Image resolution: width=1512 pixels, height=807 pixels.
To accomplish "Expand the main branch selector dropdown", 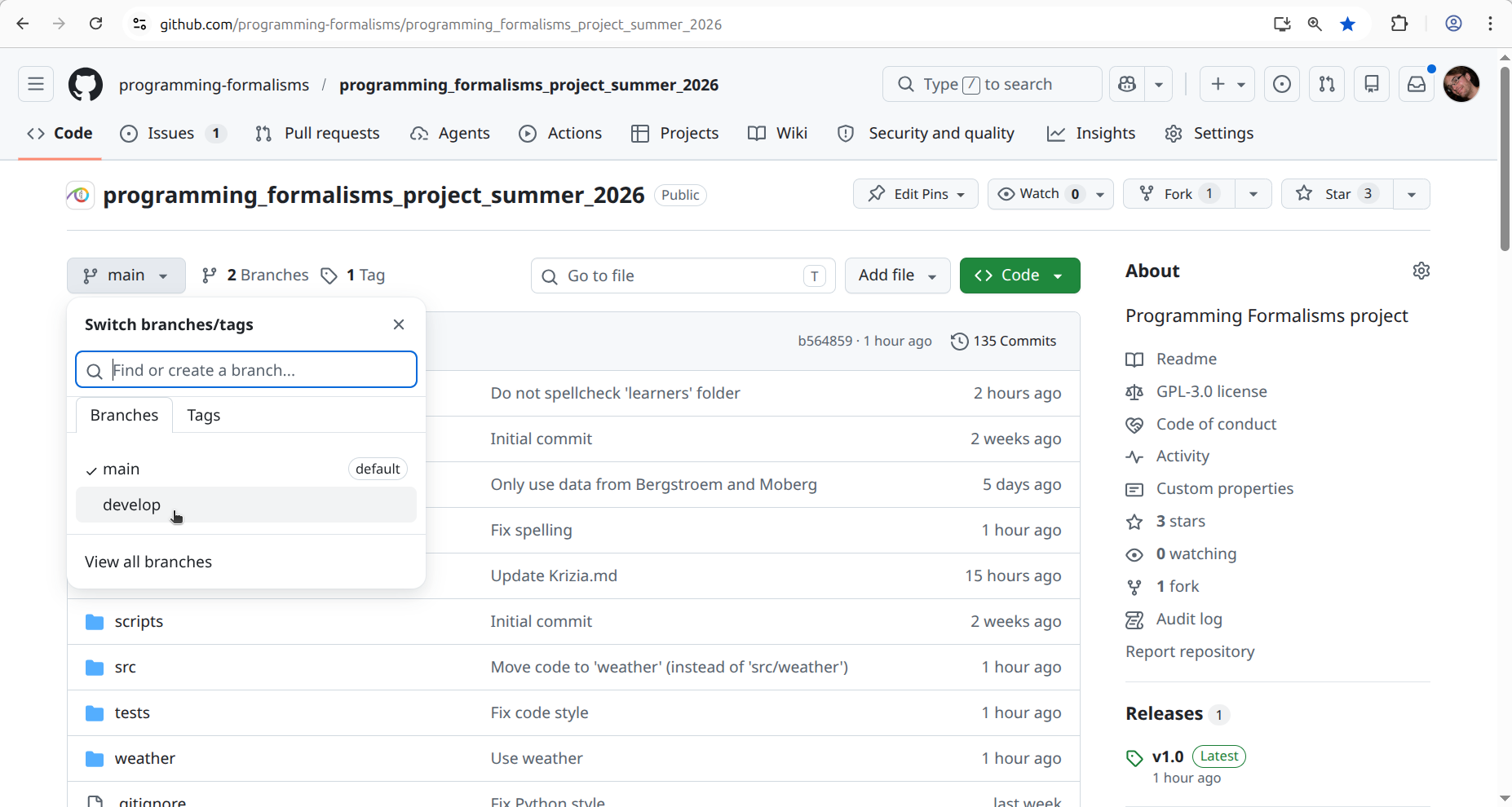I will pyautogui.click(x=126, y=276).
